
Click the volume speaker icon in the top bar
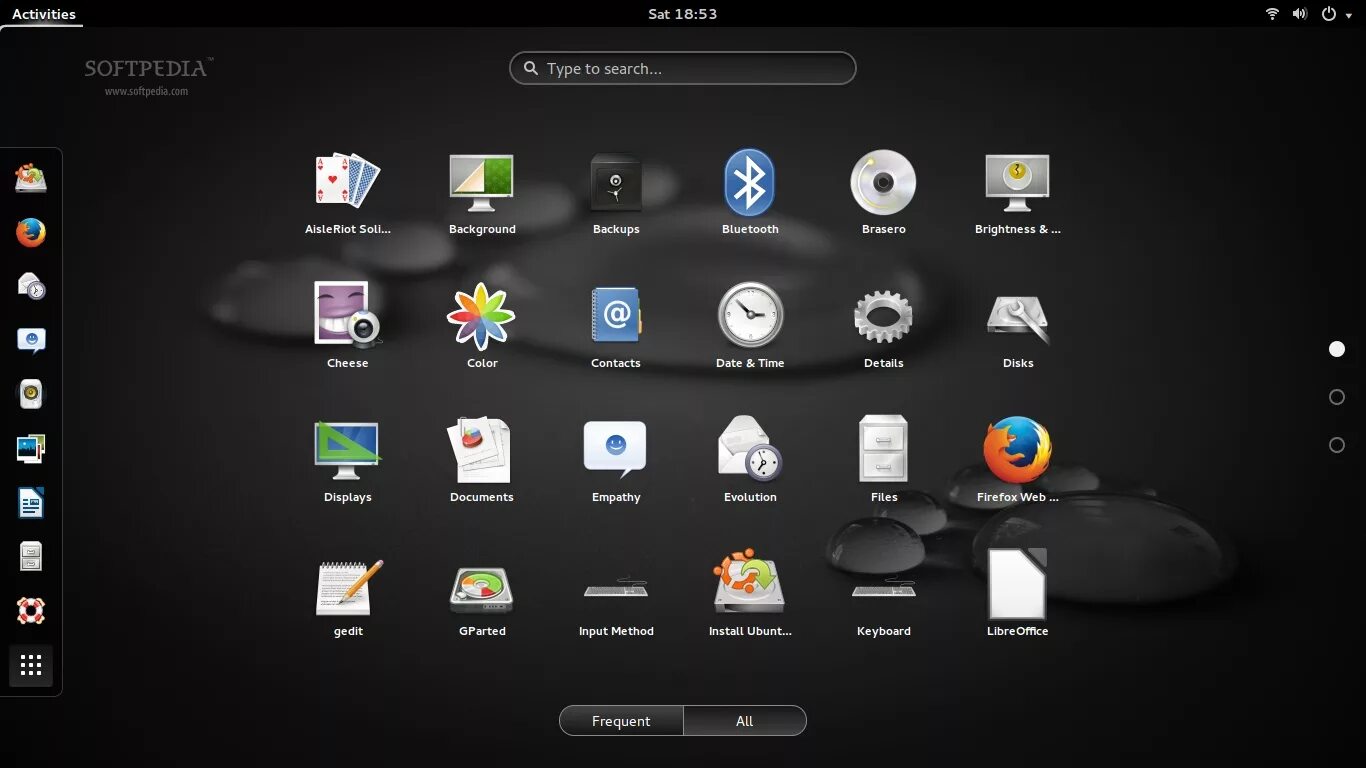click(x=1299, y=14)
